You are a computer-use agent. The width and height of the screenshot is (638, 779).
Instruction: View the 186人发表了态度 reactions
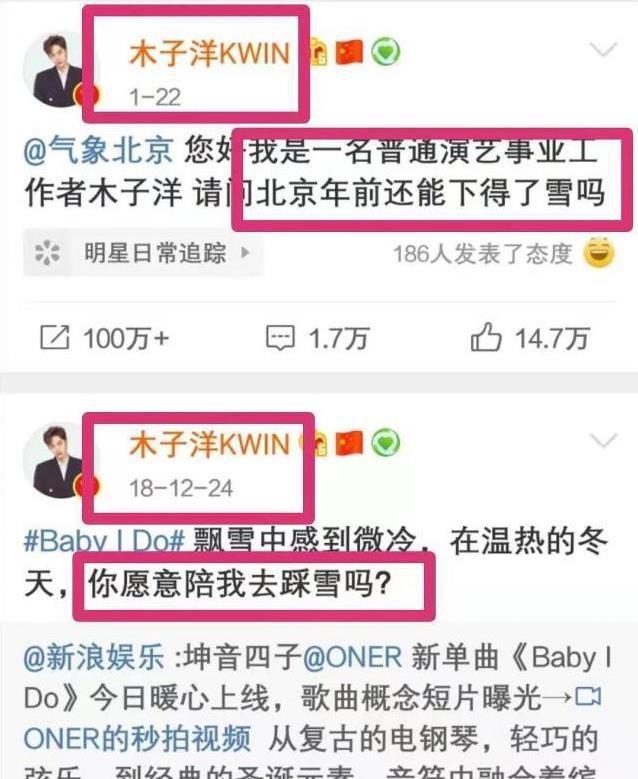coord(482,254)
